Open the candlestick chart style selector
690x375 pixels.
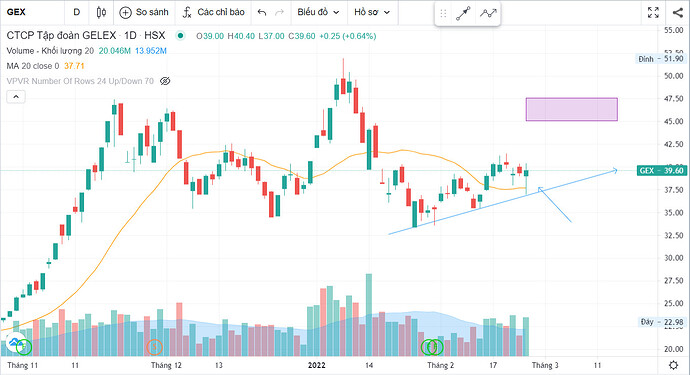(101, 12)
